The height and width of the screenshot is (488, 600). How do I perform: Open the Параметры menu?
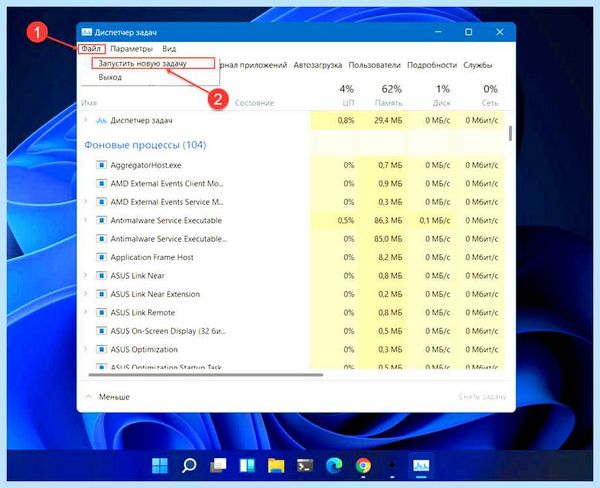tap(131, 49)
